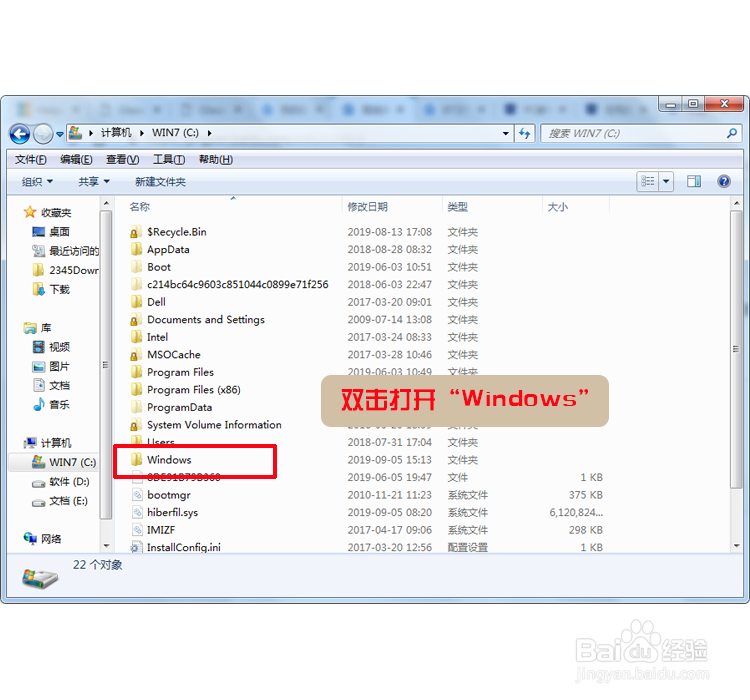This screenshot has width=750, height=700.
Task: Open the 编辑(E) menu
Action: (76, 159)
